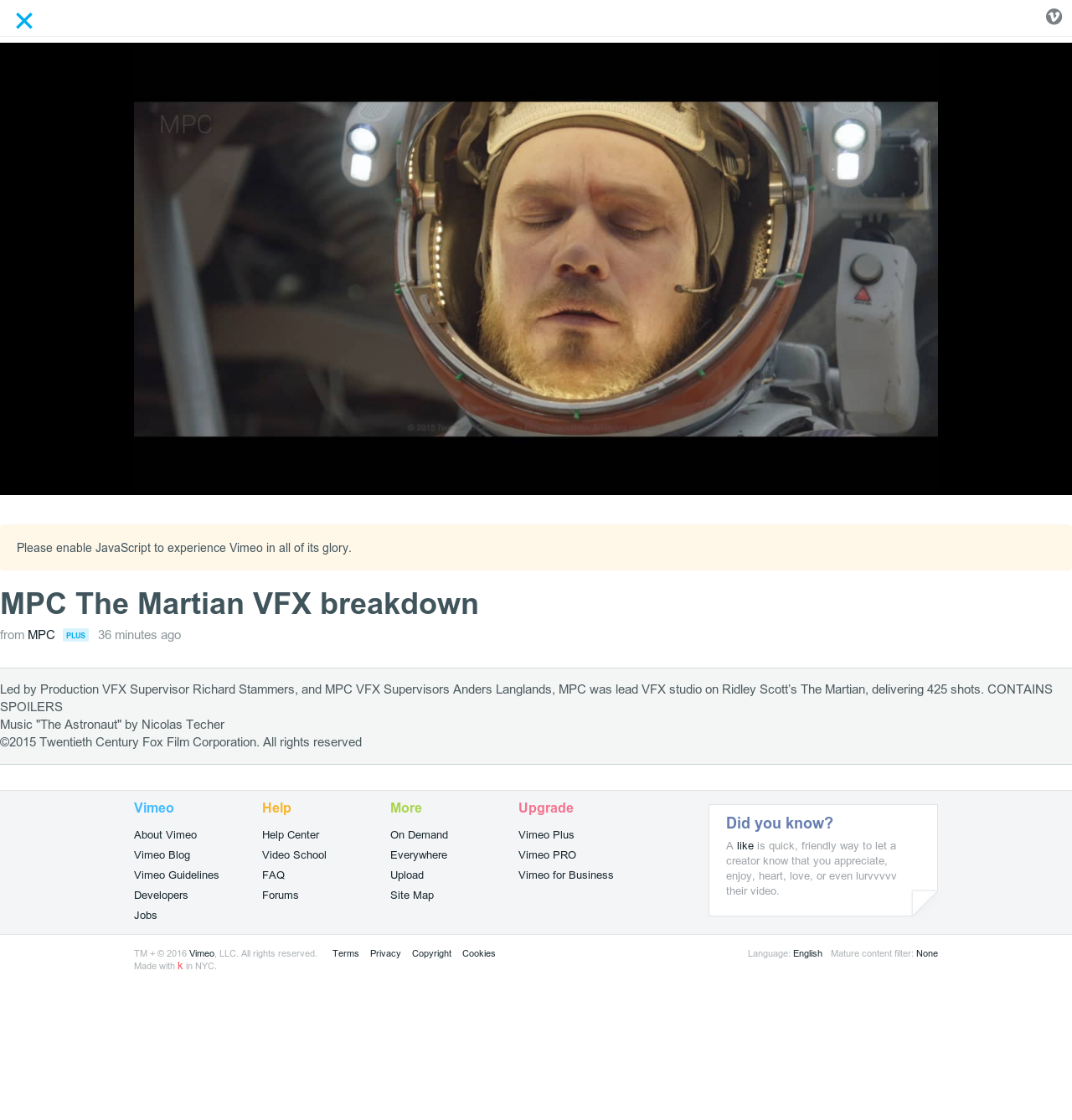
Task: Click the ©2015 Twentieth Century Fox line
Action: point(181,742)
